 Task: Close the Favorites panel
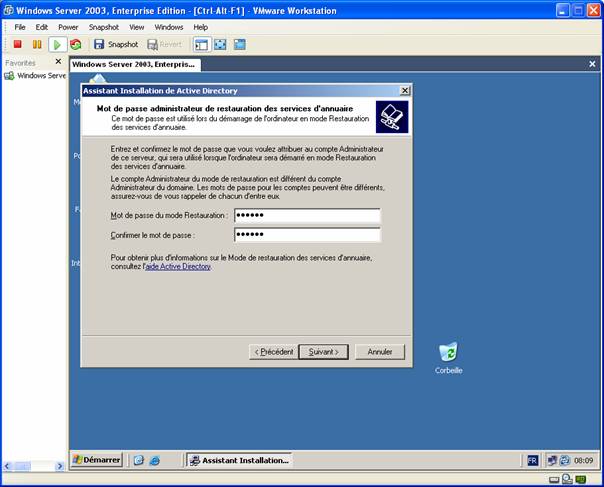pos(58,61)
